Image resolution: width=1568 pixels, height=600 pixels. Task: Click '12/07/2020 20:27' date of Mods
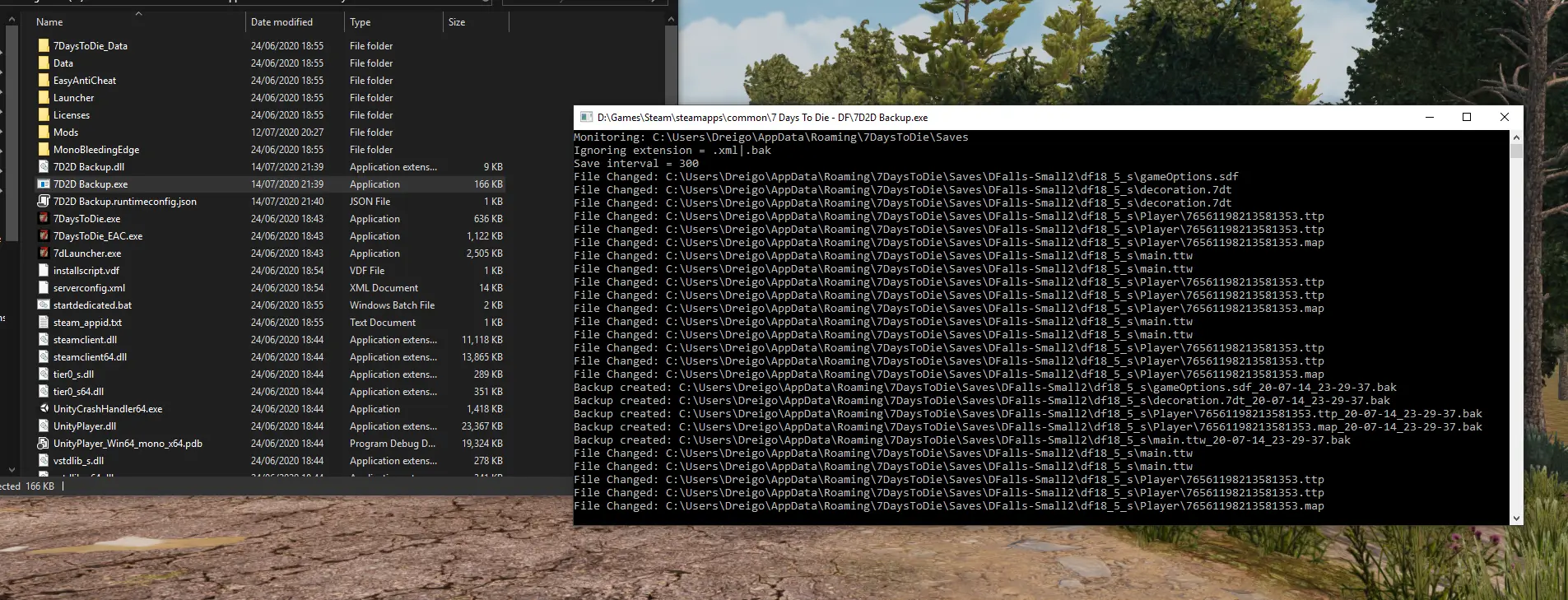(x=287, y=133)
